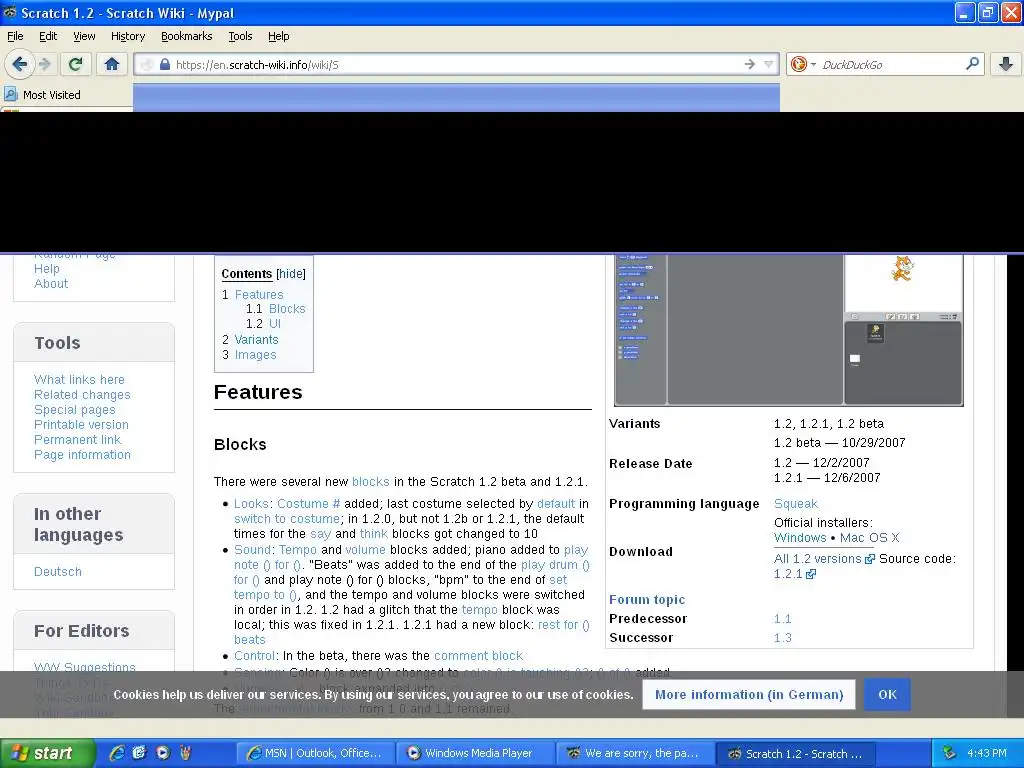
Task: Click the search magnifier icon
Action: pos(972,63)
